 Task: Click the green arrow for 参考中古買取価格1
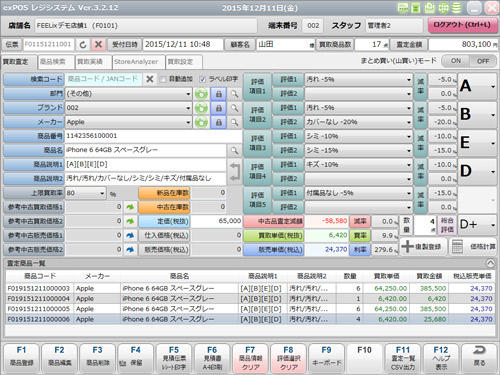pyautogui.click(x=130, y=207)
